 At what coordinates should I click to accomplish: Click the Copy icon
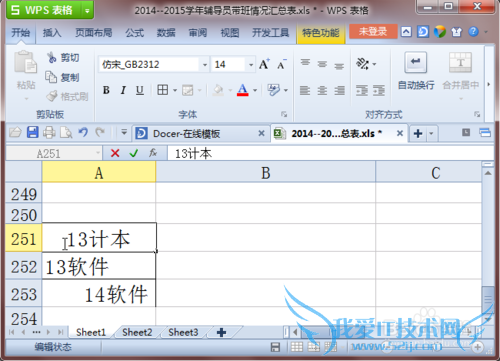pyautogui.click(x=51, y=77)
